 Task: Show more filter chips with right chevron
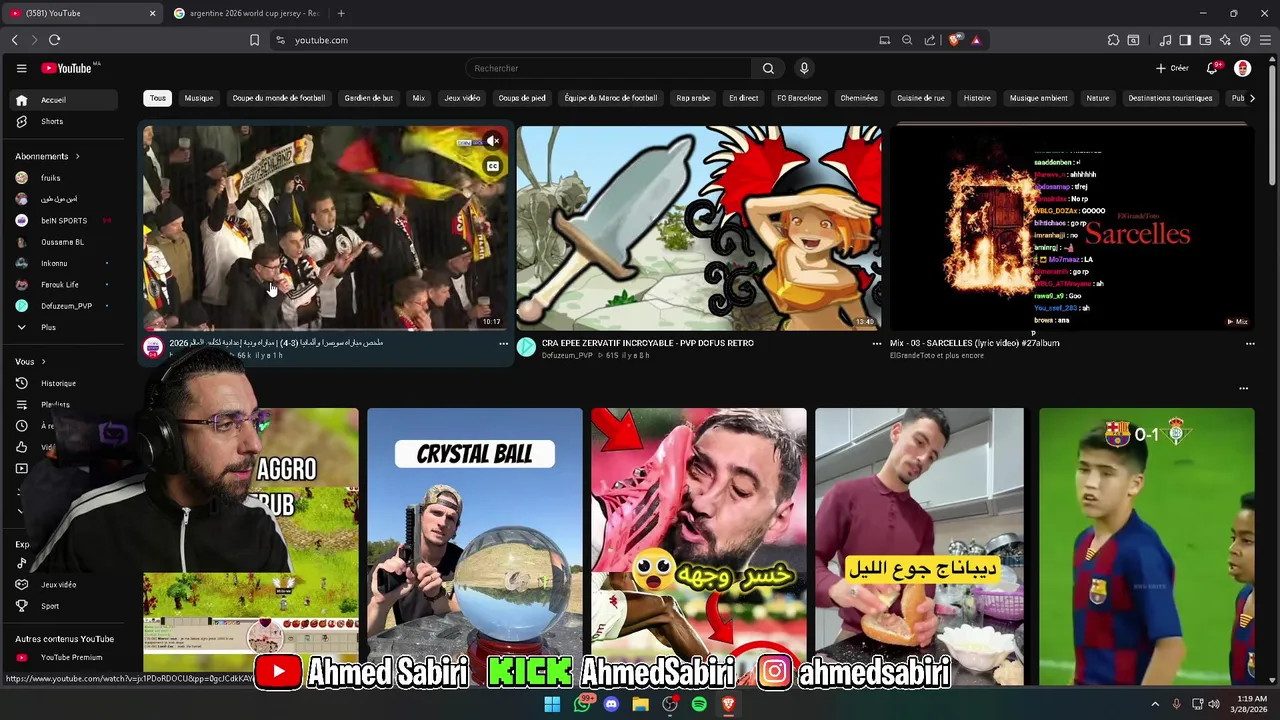(x=1252, y=98)
